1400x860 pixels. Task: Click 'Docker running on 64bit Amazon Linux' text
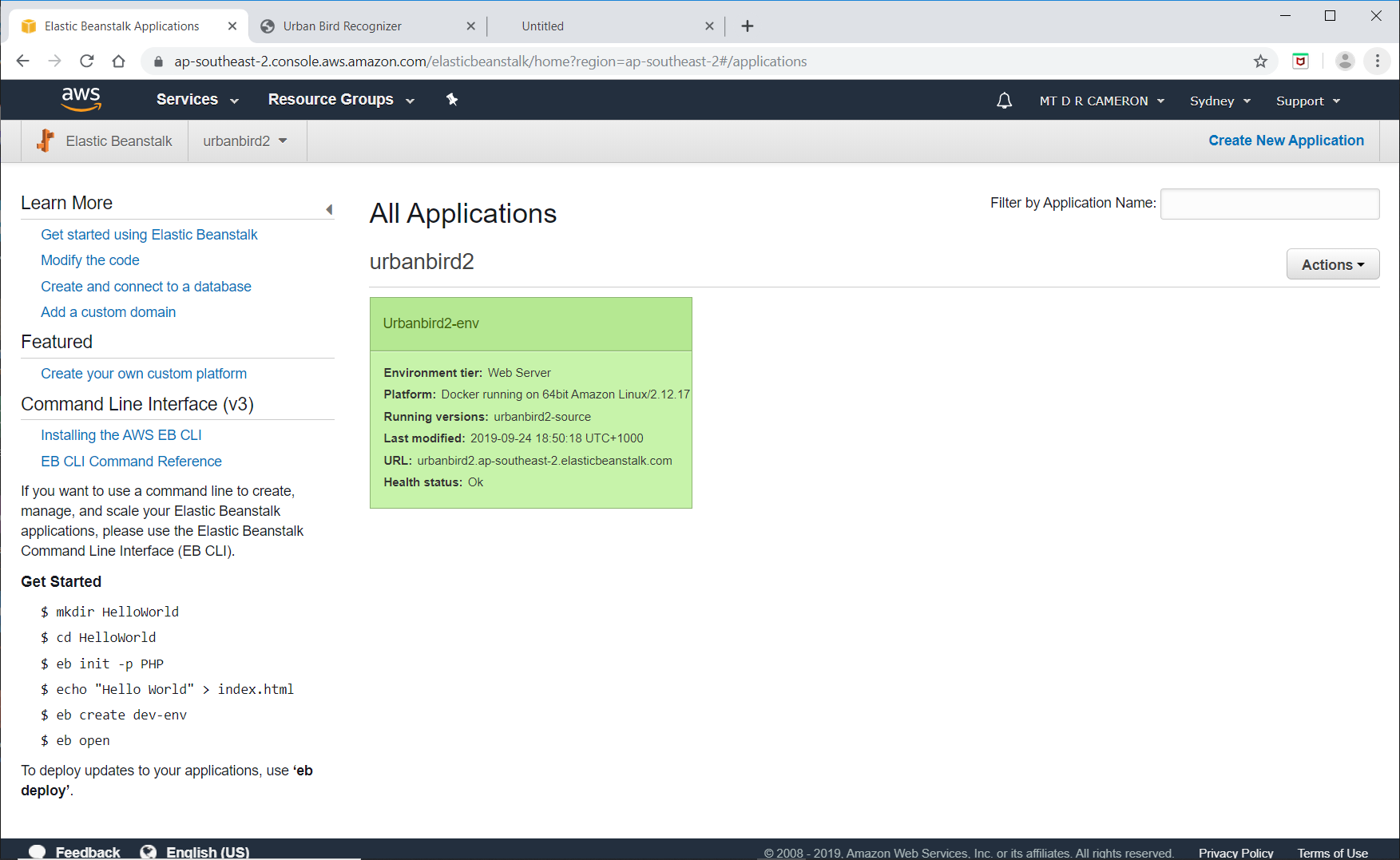[x=565, y=394]
